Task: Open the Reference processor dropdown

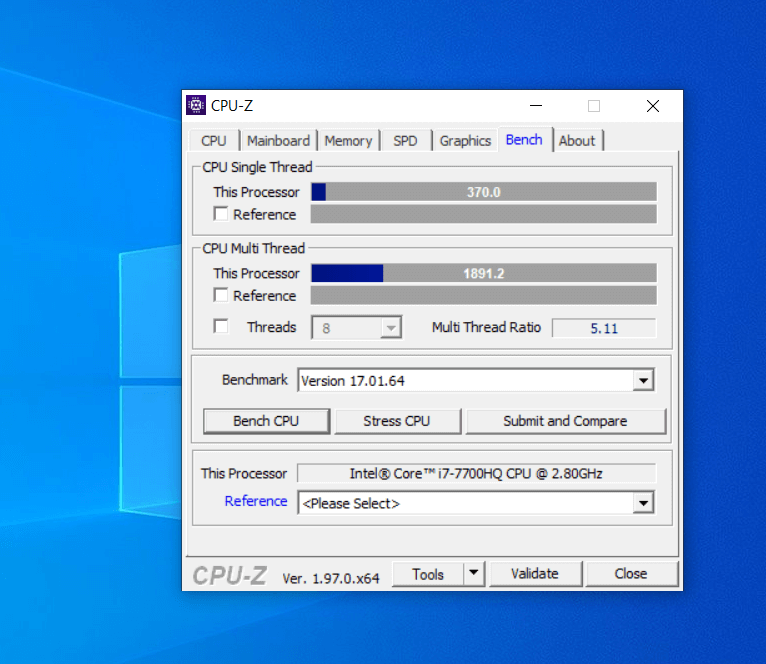Action: point(643,504)
